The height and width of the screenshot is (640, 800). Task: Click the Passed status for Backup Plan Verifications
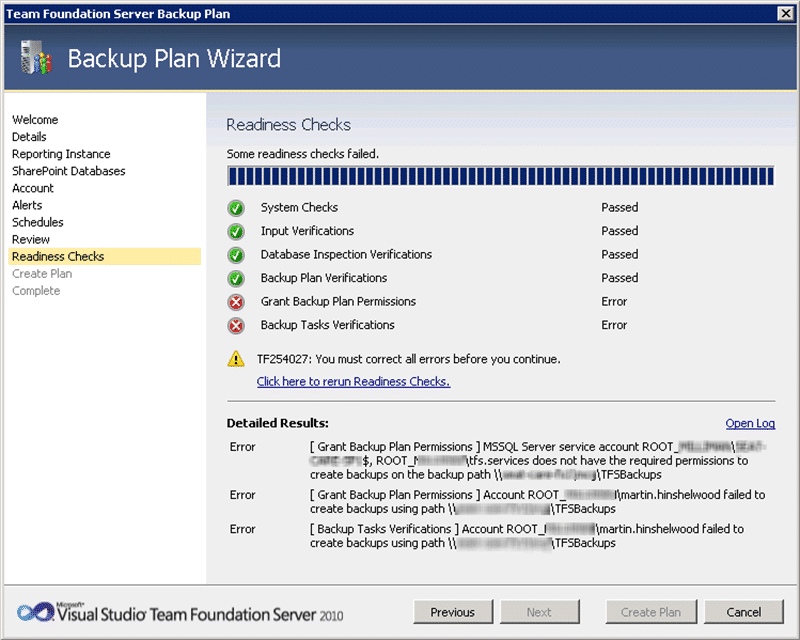tap(619, 278)
